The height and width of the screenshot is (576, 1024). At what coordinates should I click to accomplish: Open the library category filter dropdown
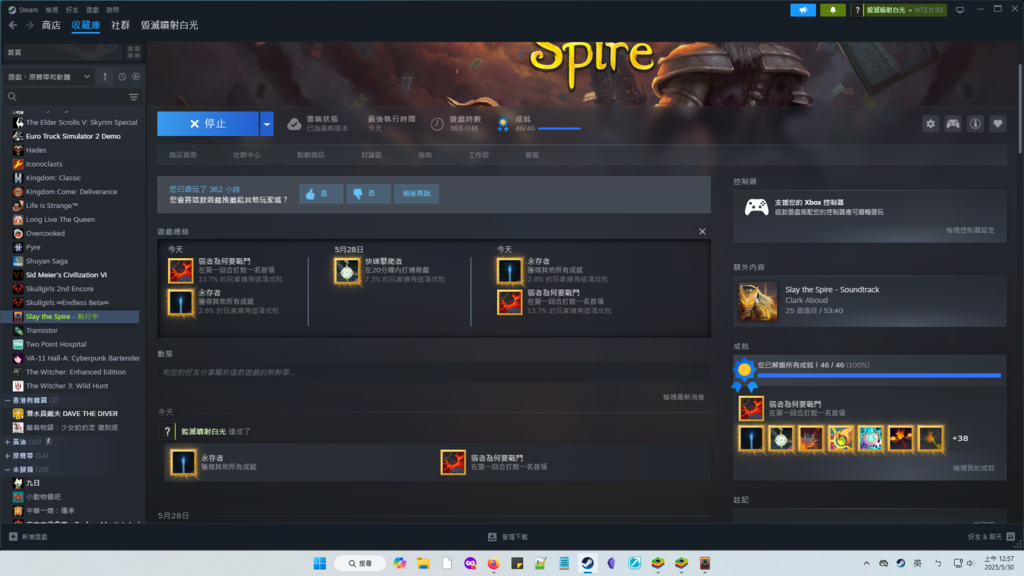tap(49, 76)
